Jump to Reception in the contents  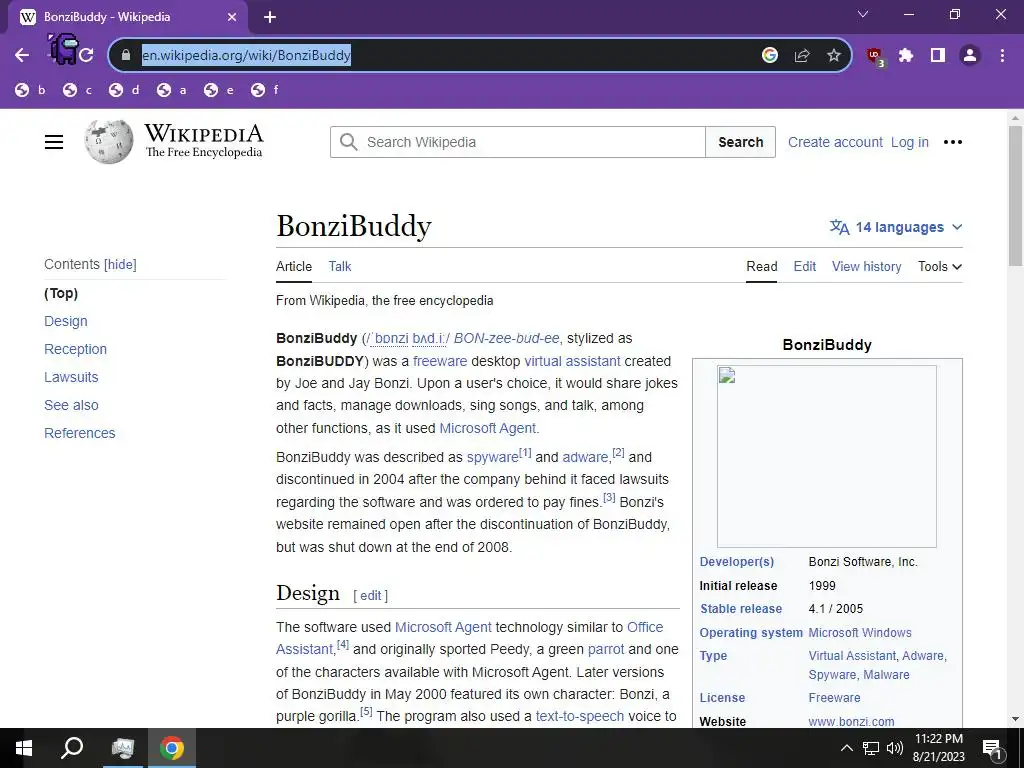coord(75,349)
